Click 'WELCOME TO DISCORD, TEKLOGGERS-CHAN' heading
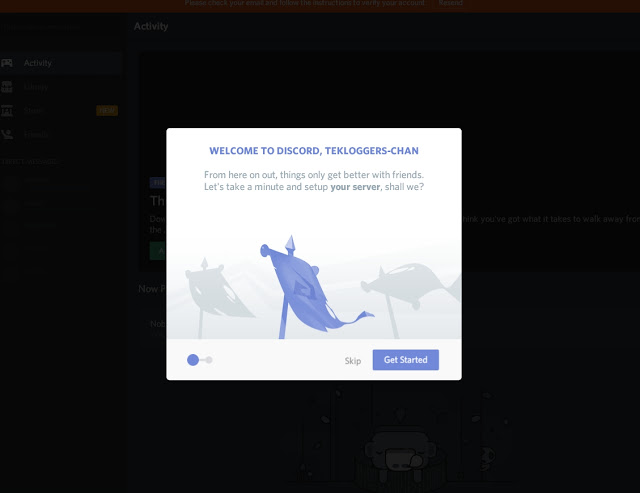 [x=314, y=151]
